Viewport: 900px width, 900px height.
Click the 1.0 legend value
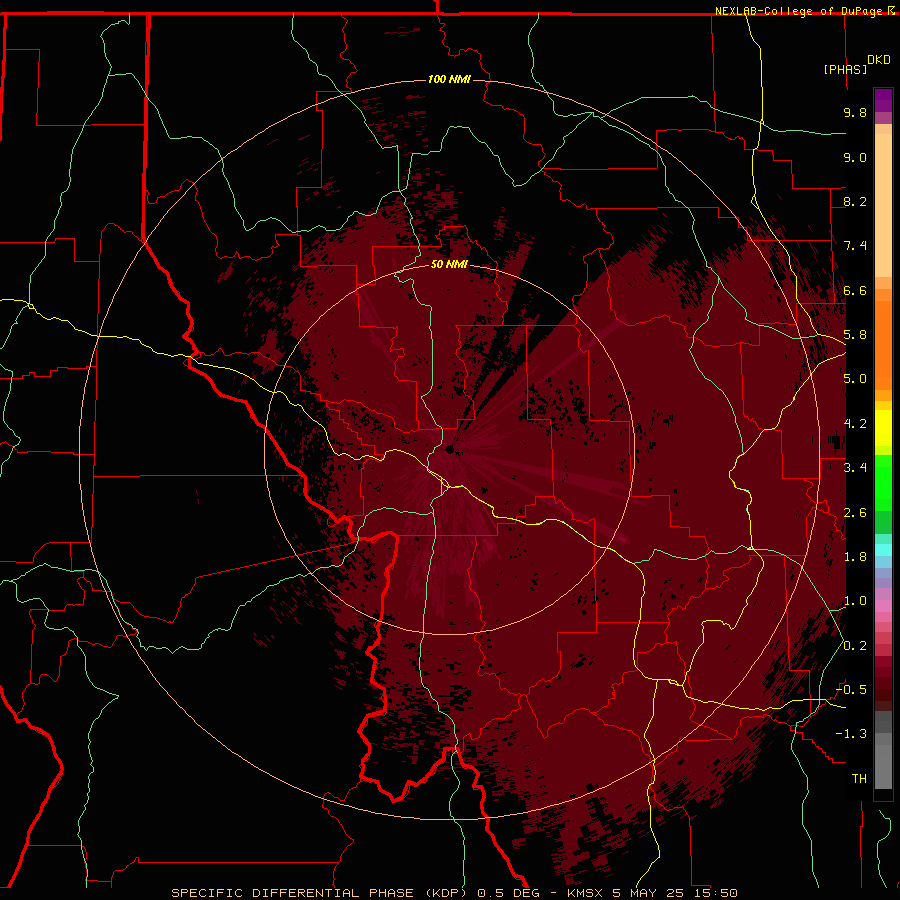[855, 601]
